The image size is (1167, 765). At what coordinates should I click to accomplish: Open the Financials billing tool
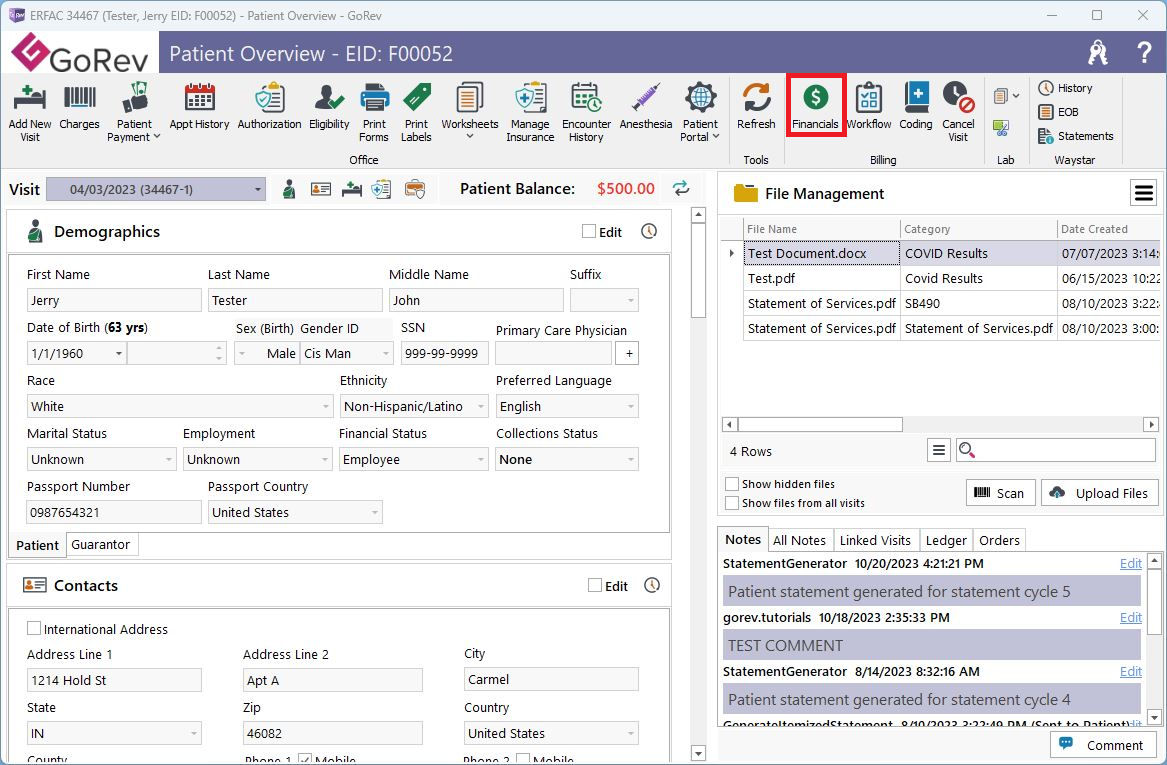[815, 105]
